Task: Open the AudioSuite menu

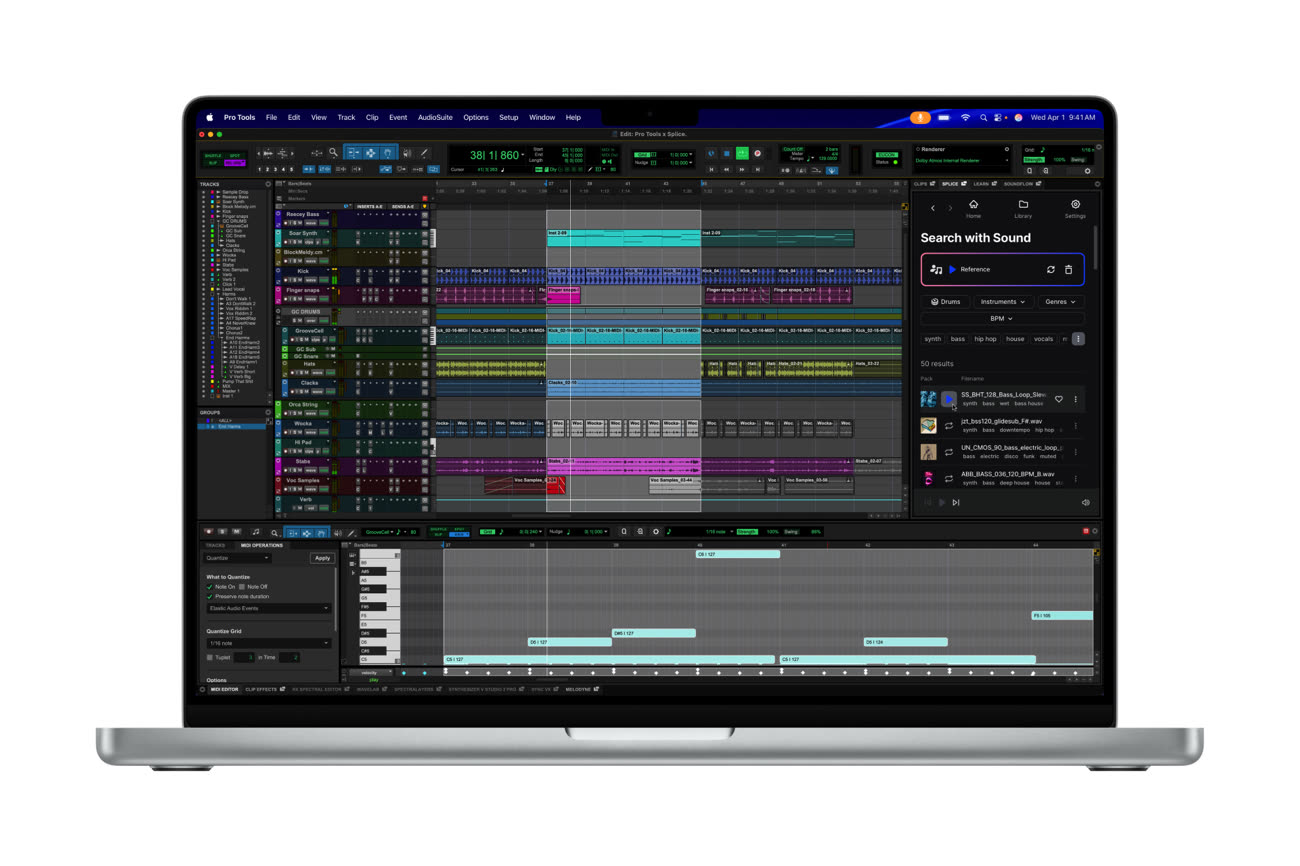Action: 435,117
